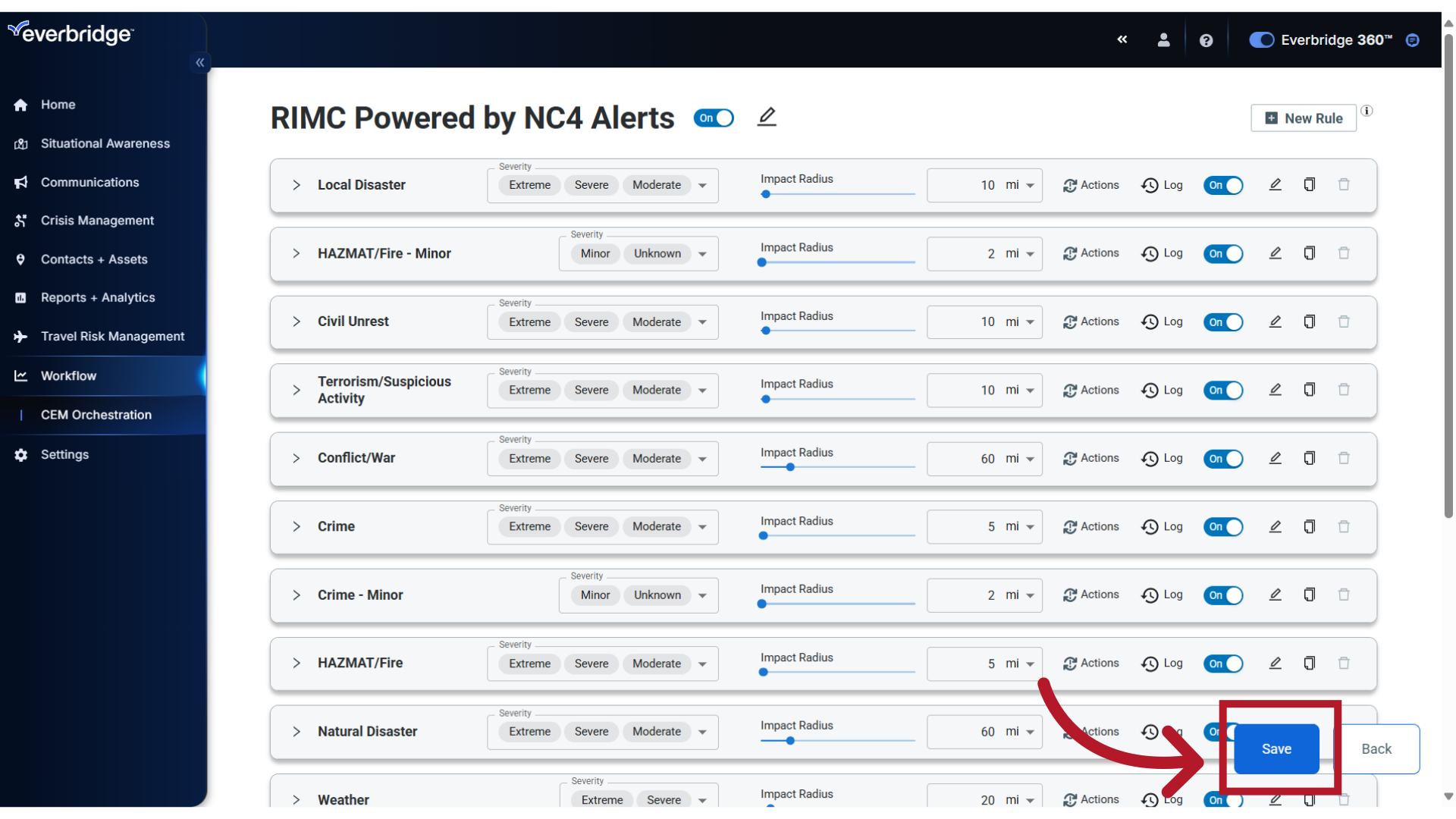Screen dimensions: 1456x819
Task: Open the edit pencil icon next to RIMC title
Action: coord(767,118)
